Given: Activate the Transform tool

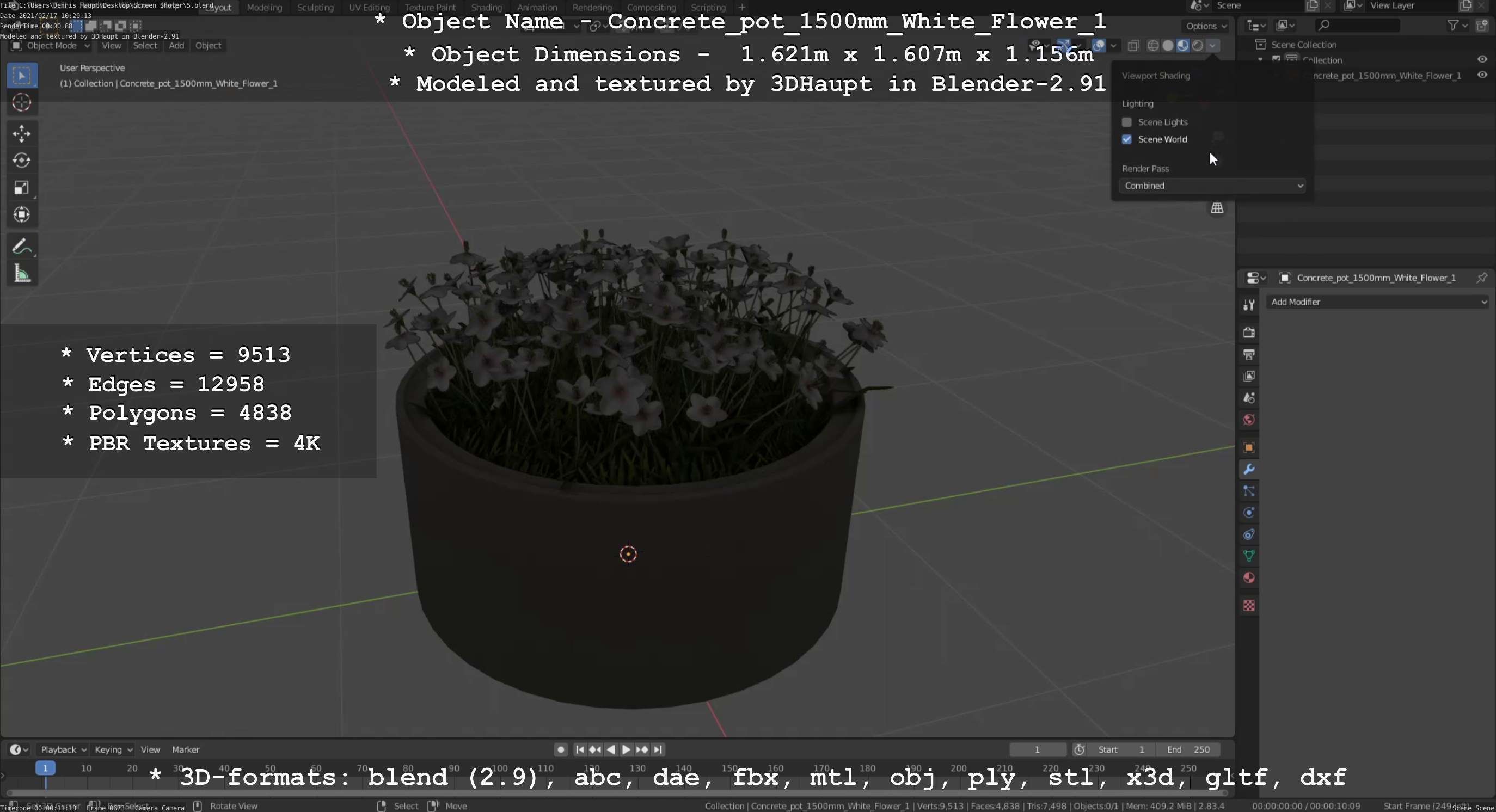Looking at the screenshot, I should [x=22, y=215].
